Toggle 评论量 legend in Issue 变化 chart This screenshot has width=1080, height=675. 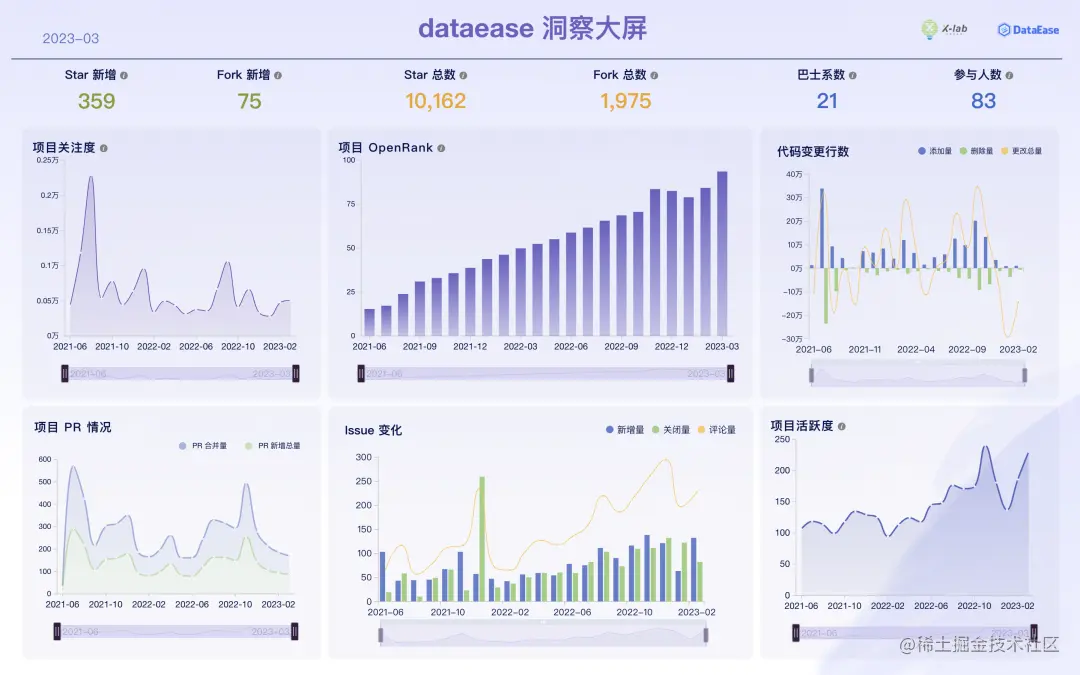pos(717,430)
